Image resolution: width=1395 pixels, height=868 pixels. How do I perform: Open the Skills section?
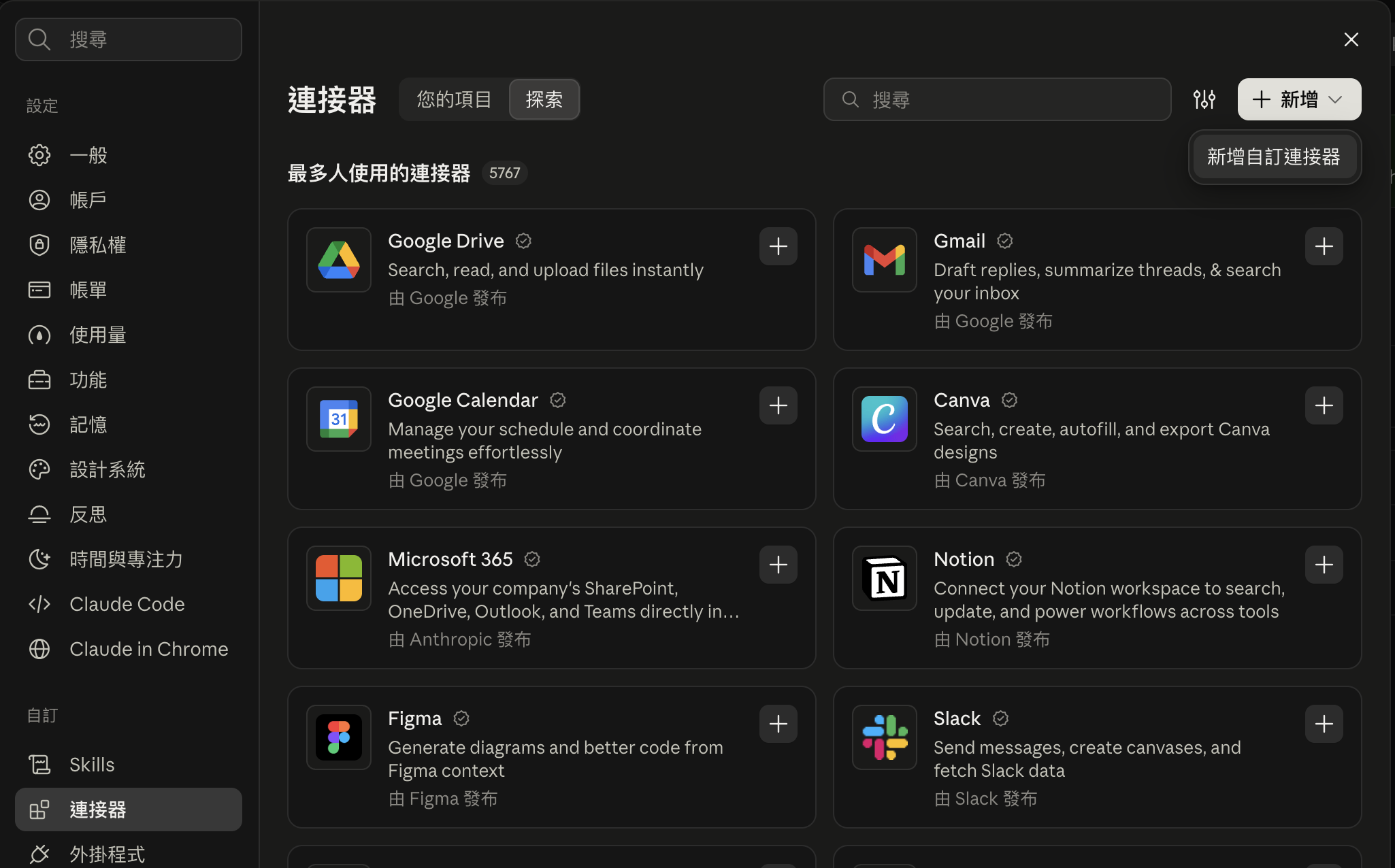coord(129,765)
